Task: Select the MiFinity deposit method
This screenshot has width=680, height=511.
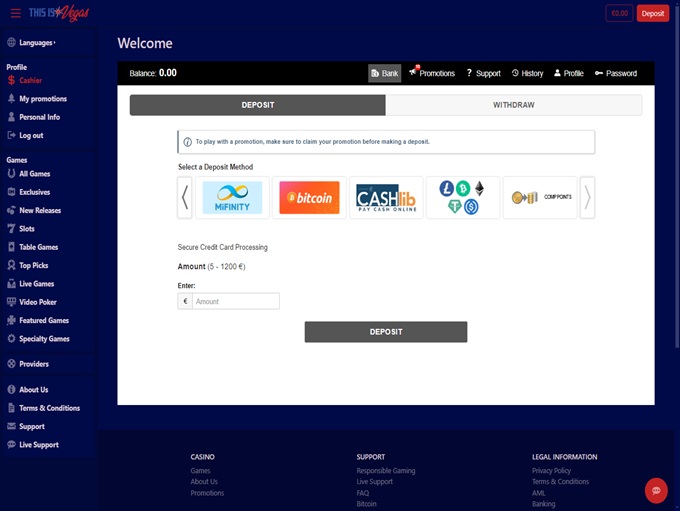Action: coord(232,198)
